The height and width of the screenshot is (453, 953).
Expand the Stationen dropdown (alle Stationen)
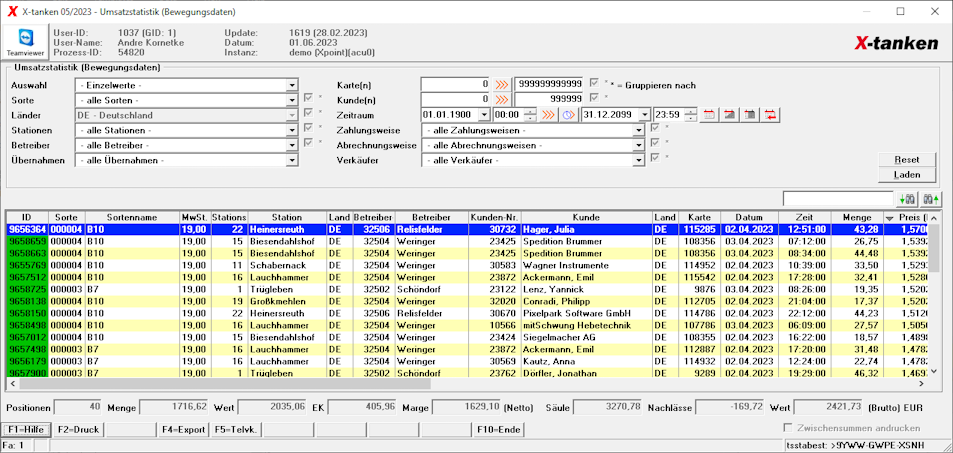(292, 130)
